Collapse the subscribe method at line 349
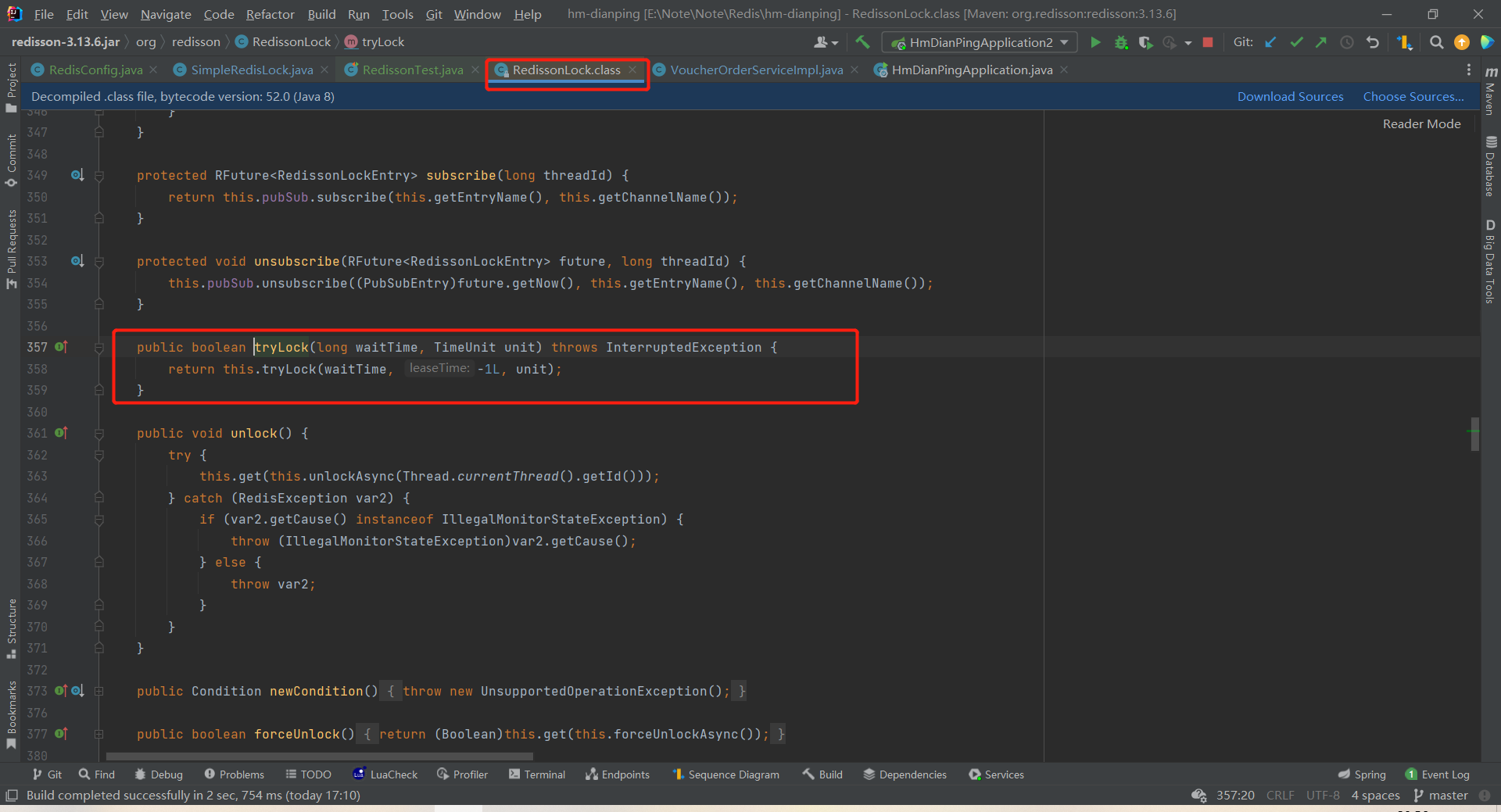Image resolution: width=1501 pixels, height=812 pixels. 99,176
